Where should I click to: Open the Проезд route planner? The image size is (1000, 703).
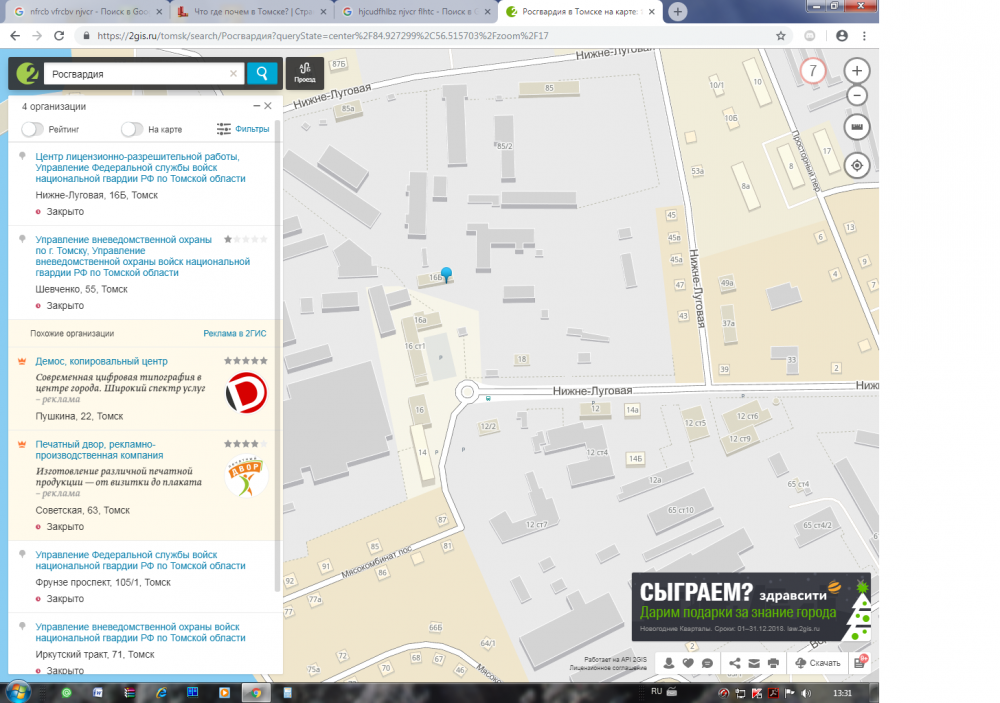click(305, 73)
